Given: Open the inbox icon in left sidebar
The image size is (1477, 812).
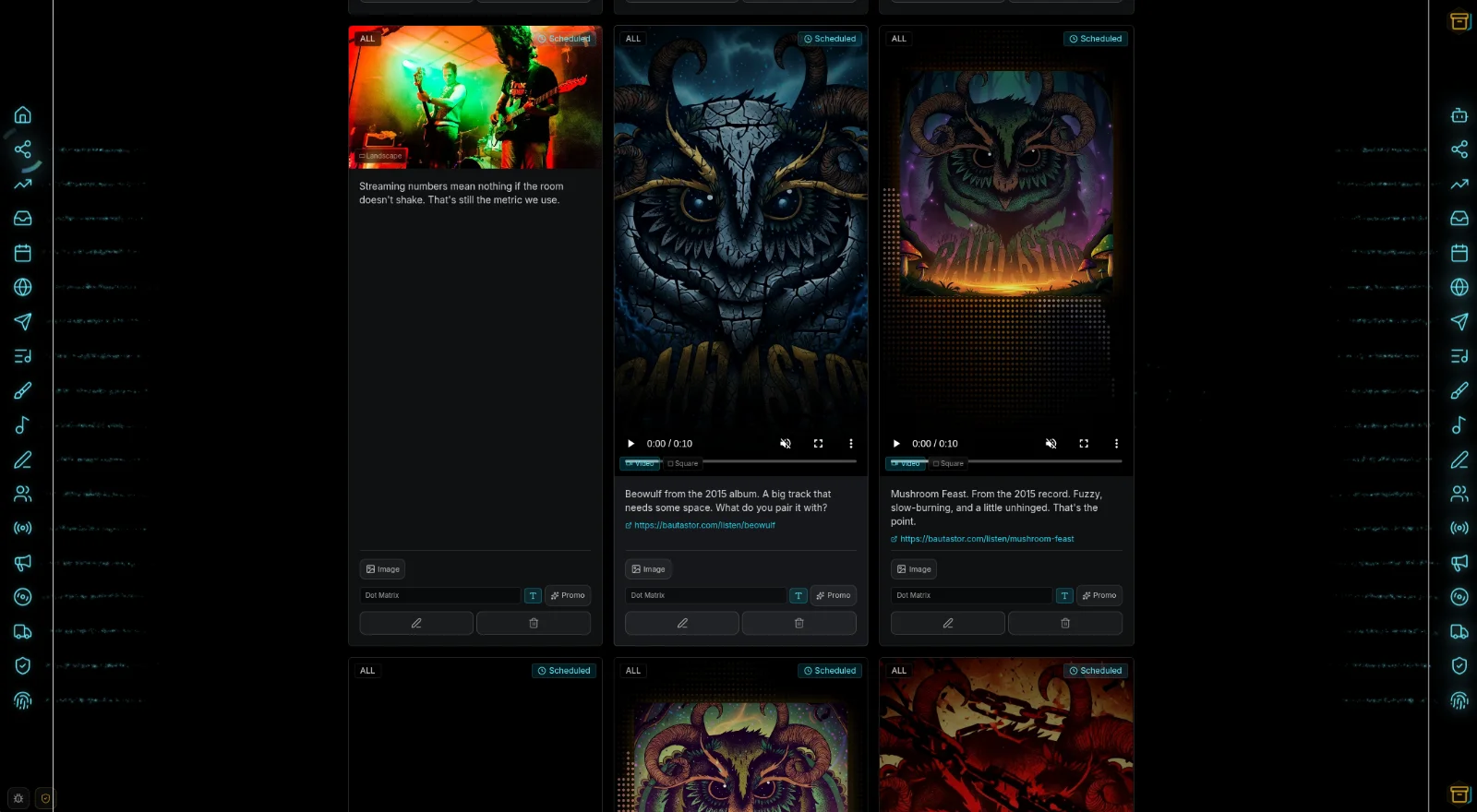Looking at the screenshot, I should (23, 219).
